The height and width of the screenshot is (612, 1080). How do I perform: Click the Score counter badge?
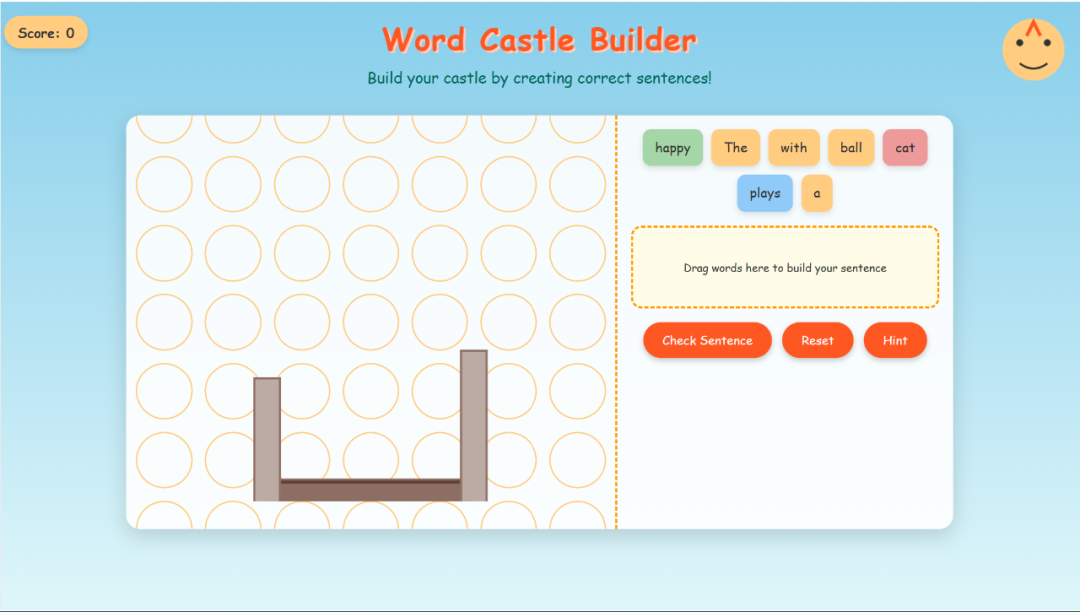point(46,33)
